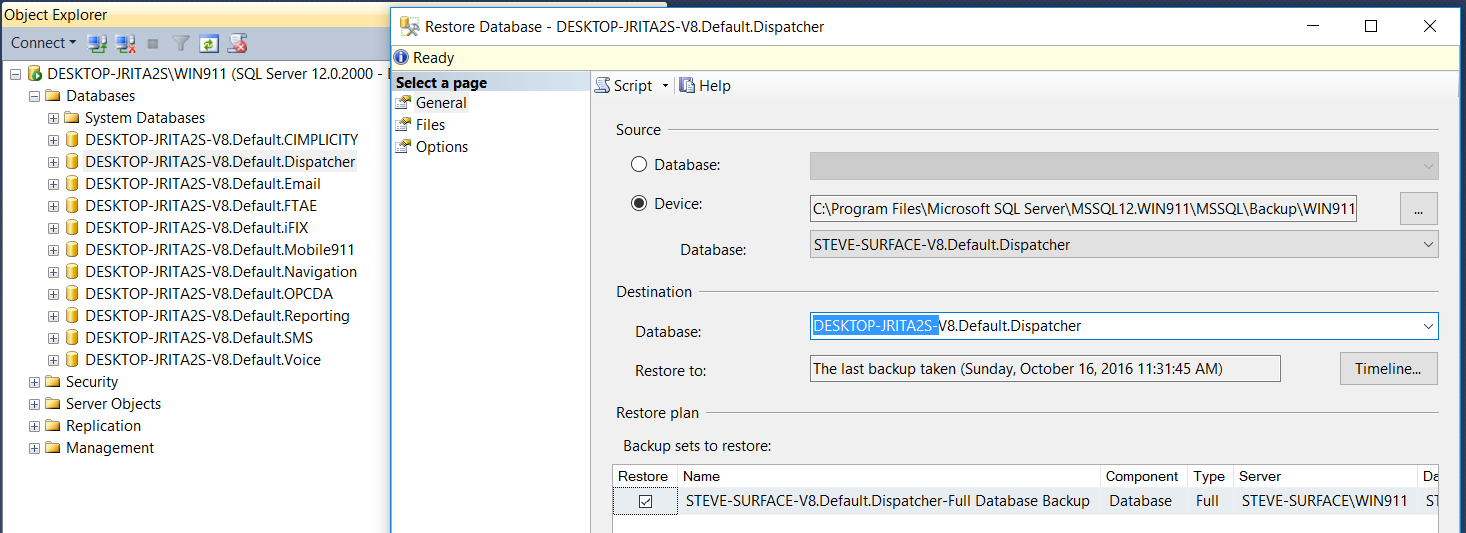The image size is (1466, 533).
Task: Open Help in the Restore Database dialog
Action: (x=705, y=86)
